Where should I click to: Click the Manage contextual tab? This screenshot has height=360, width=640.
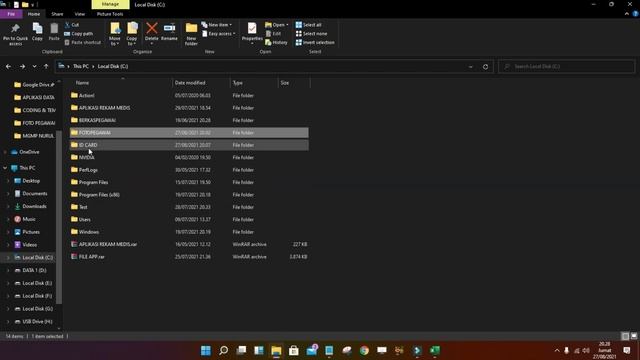coord(110,4)
